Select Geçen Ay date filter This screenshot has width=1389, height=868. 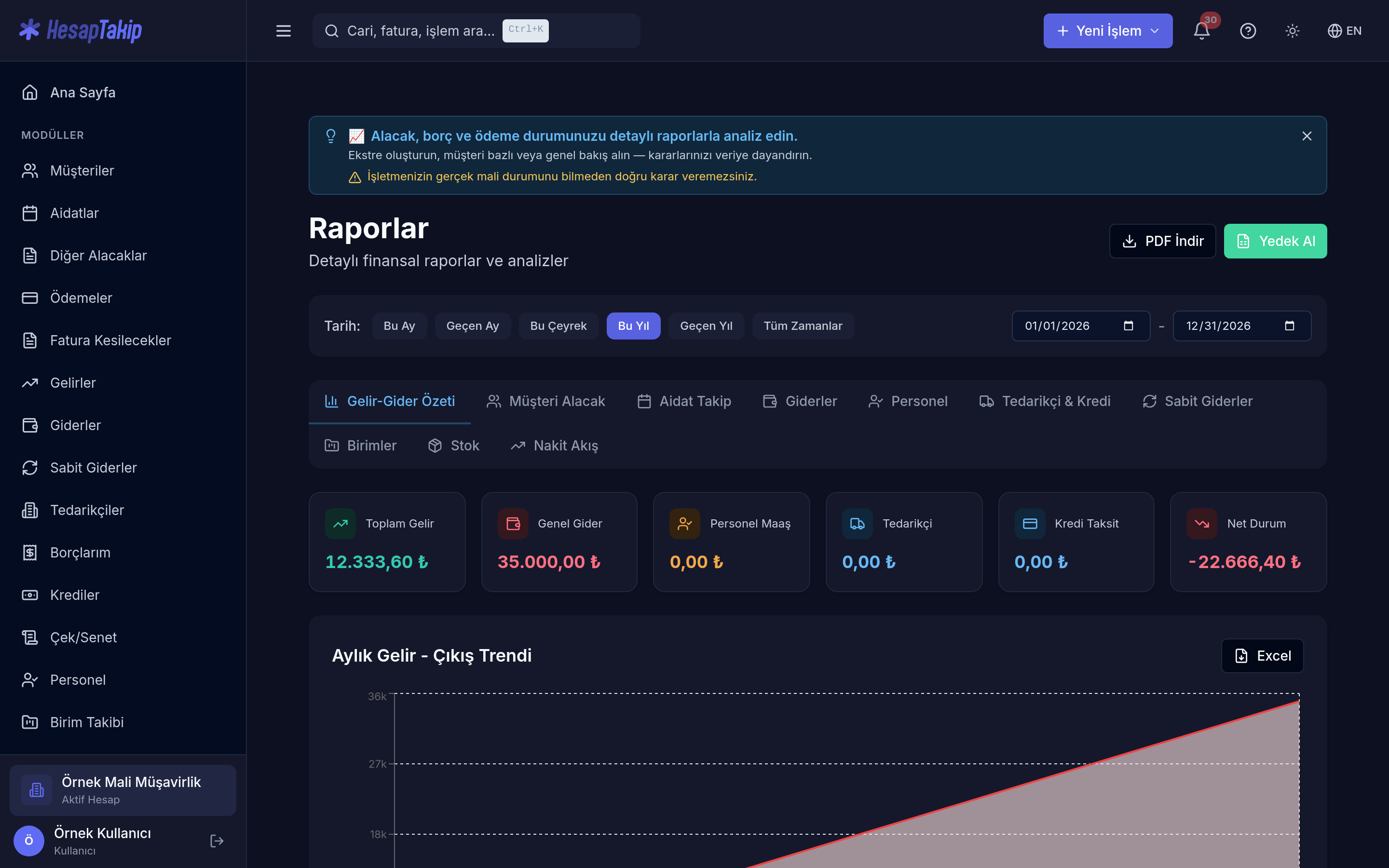click(x=473, y=326)
